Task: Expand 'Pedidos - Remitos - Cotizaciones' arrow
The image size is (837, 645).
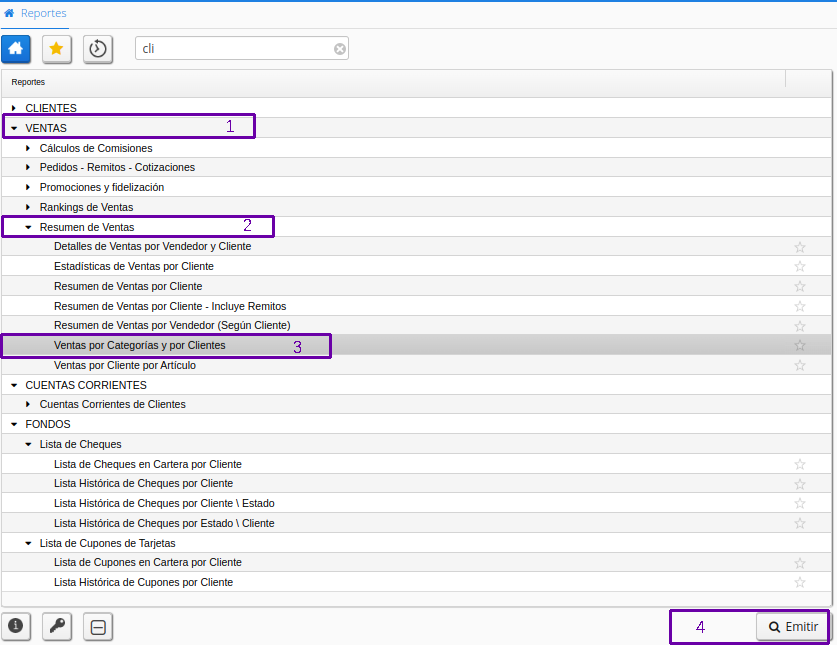Action: click(28, 167)
